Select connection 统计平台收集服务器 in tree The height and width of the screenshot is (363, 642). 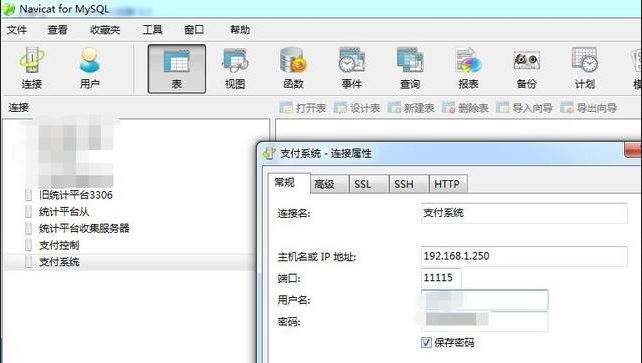pyautogui.click(x=84, y=228)
